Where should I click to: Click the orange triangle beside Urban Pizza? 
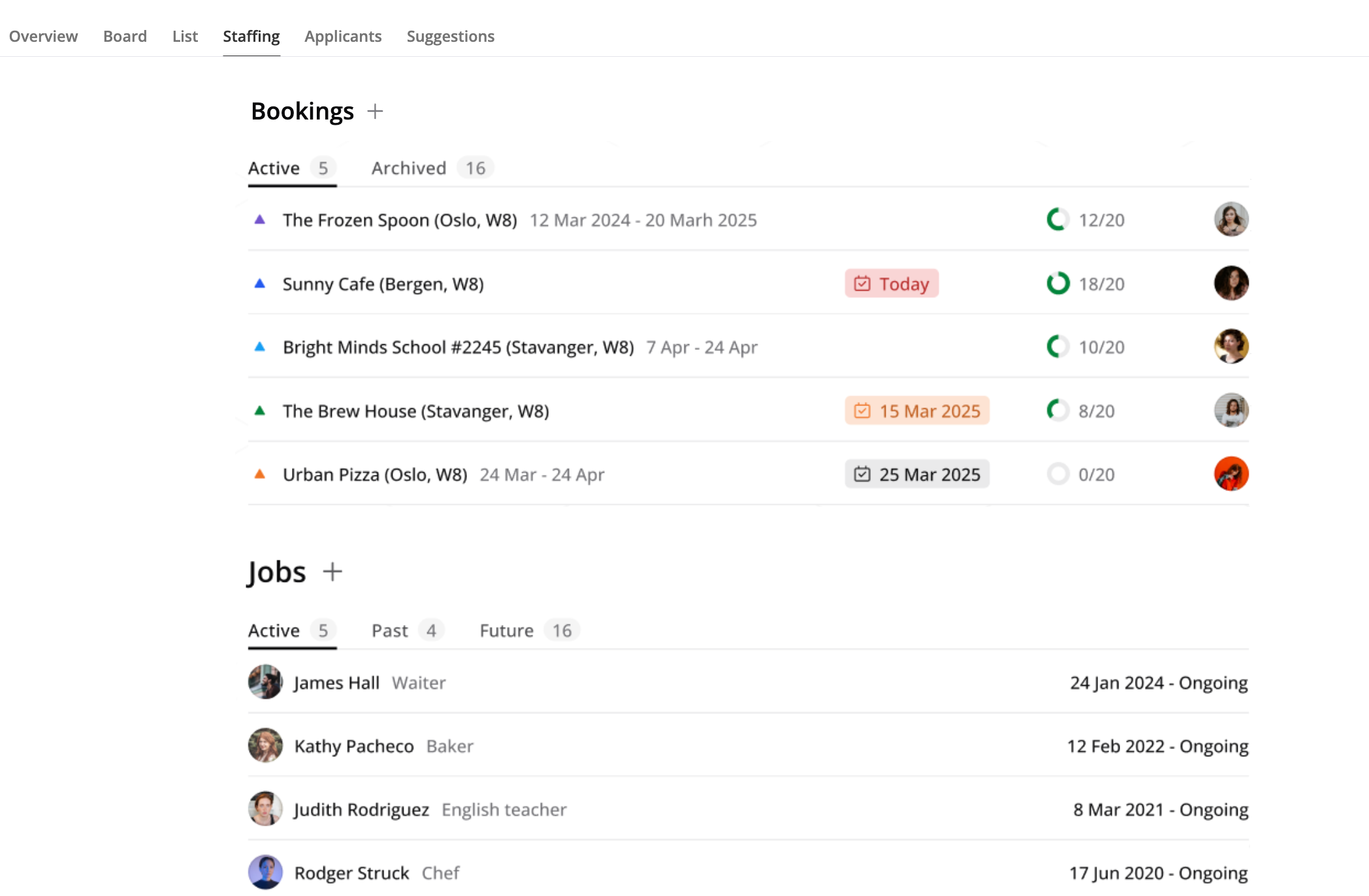click(x=260, y=474)
